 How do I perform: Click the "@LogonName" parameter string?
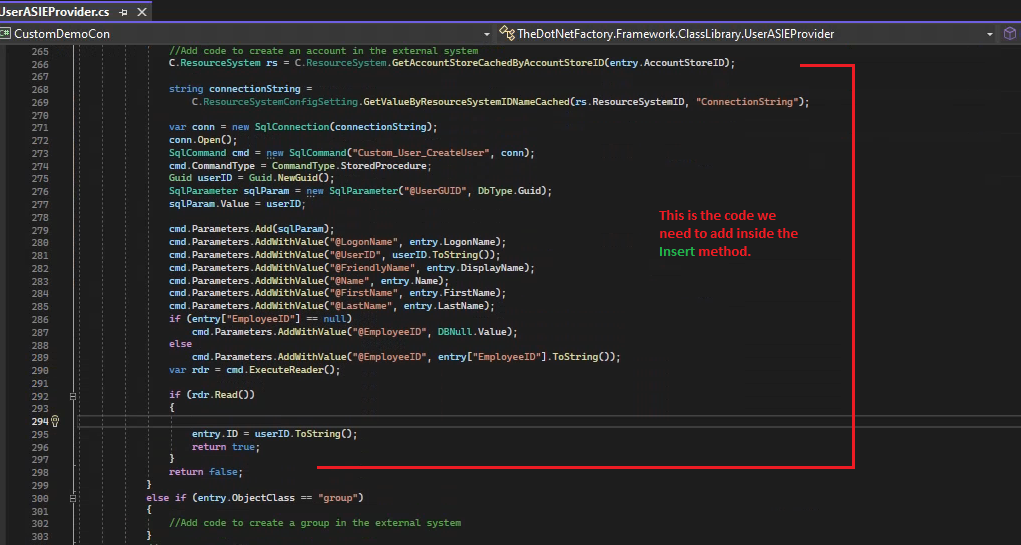click(x=363, y=242)
